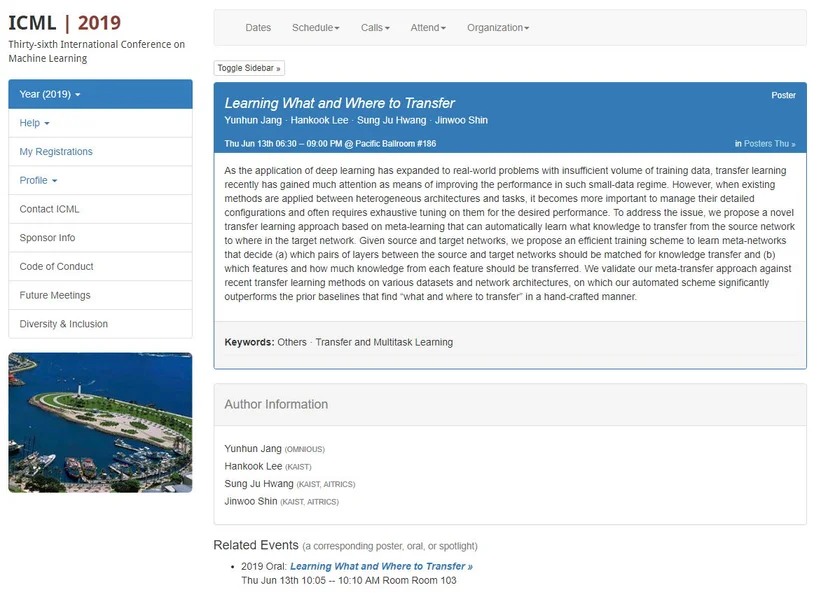
Task: Open Sponsor Info page
Action: click(100, 238)
